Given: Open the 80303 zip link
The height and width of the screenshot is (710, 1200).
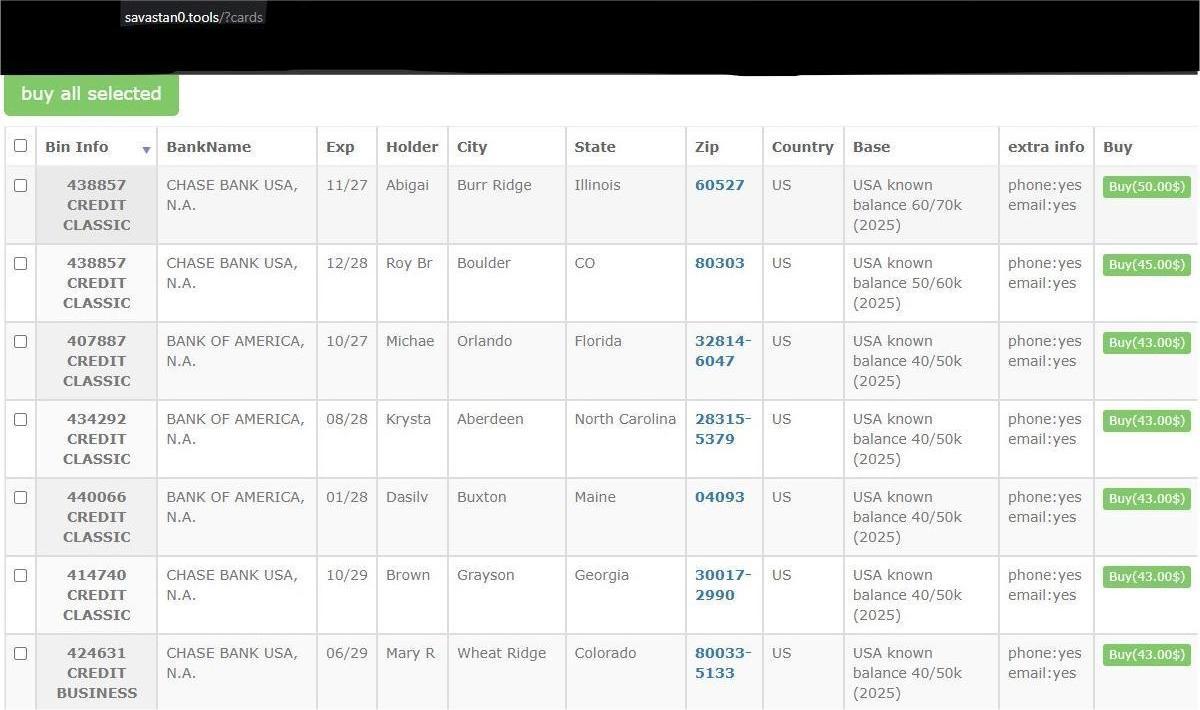Looking at the screenshot, I should [720, 263].
